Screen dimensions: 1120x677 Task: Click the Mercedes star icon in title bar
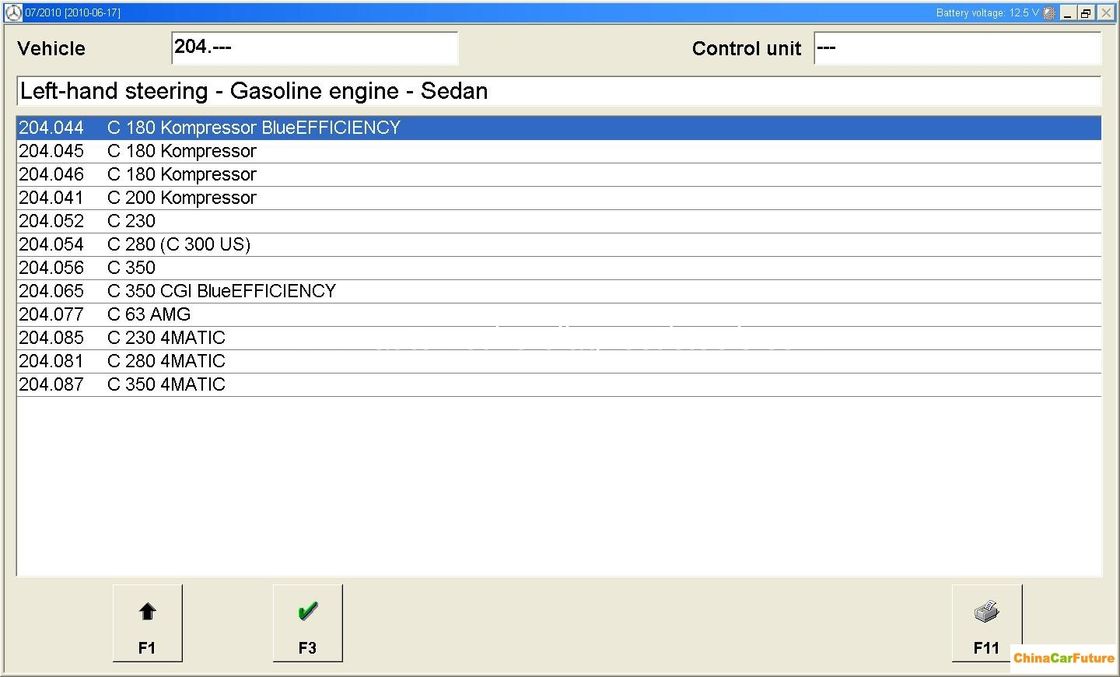coord(14,13)
